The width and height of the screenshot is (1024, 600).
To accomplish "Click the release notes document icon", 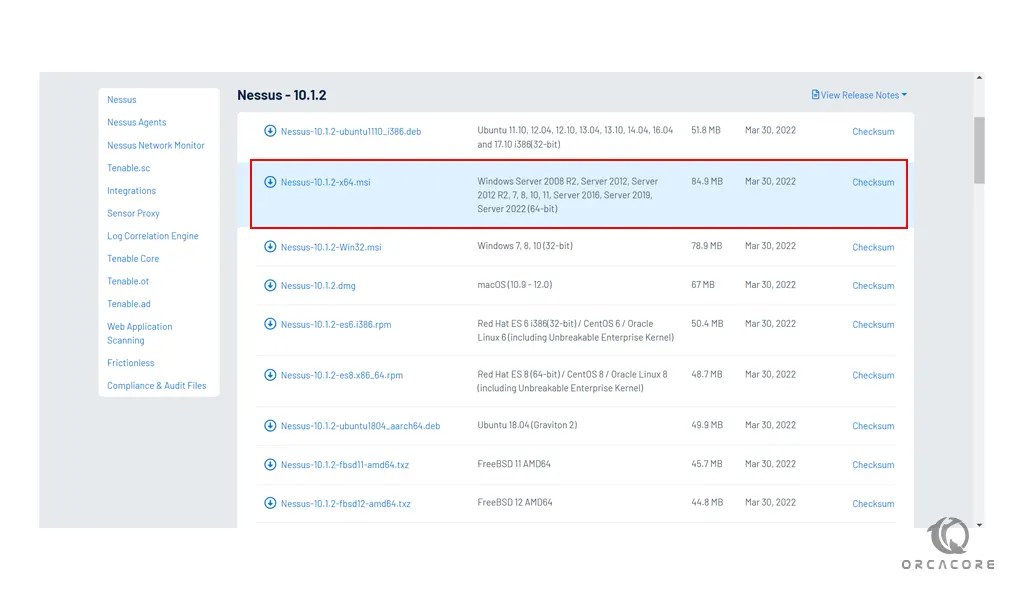I will pyautogui.click(x=816, y=93).
